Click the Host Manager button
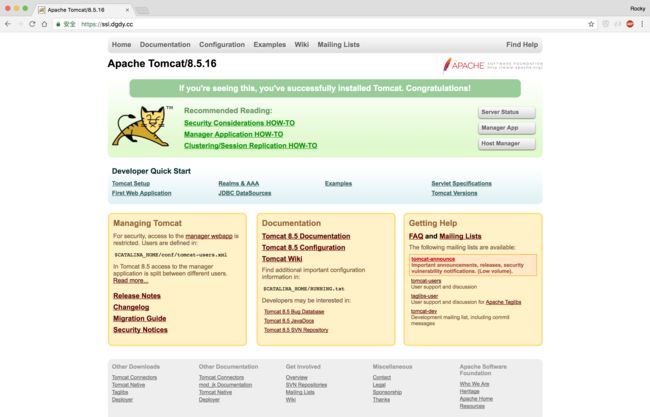The width and height of the screenshot is (650, 417). click(x=507, y=143)
